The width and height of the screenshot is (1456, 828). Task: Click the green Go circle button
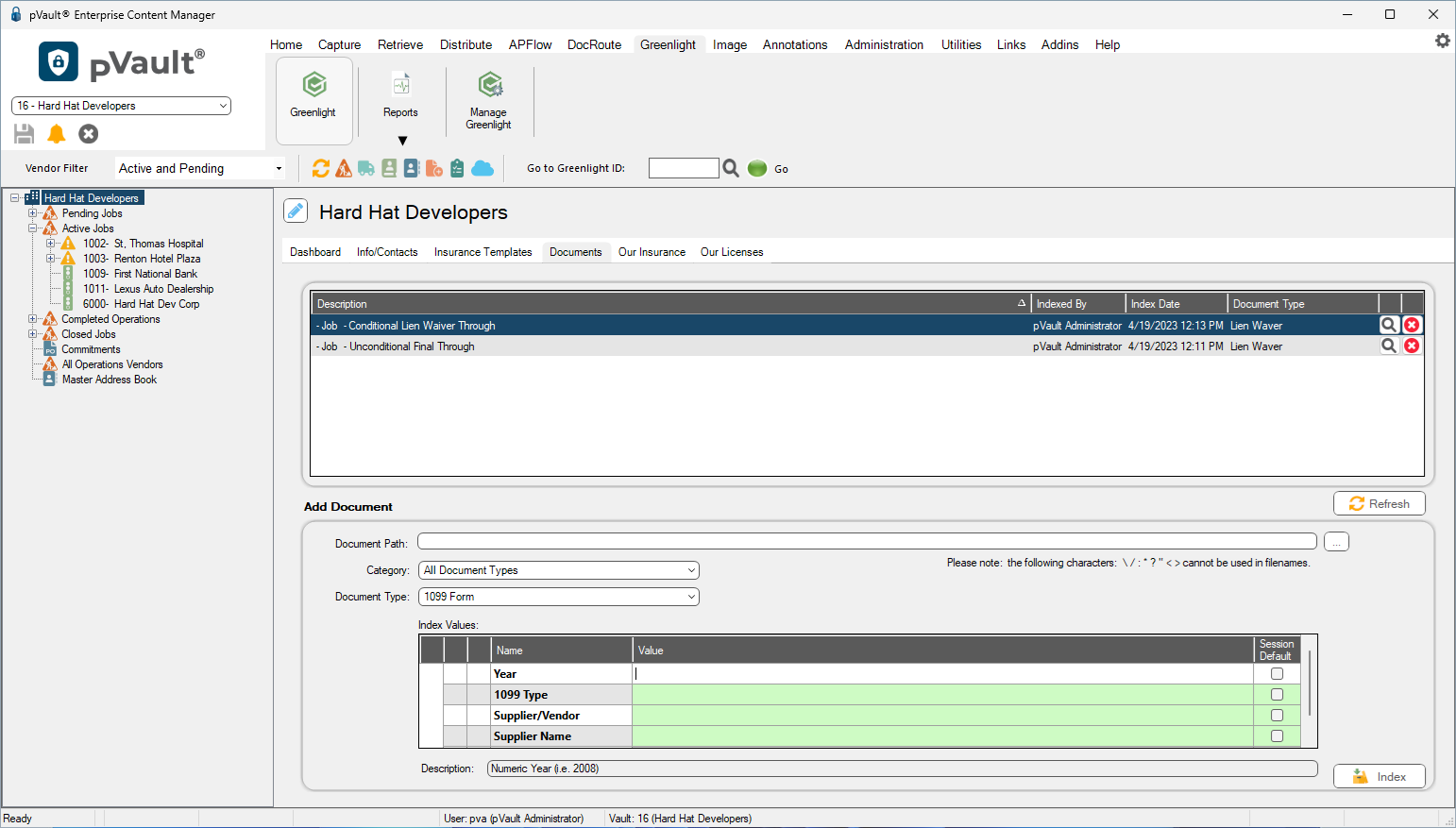757,168
